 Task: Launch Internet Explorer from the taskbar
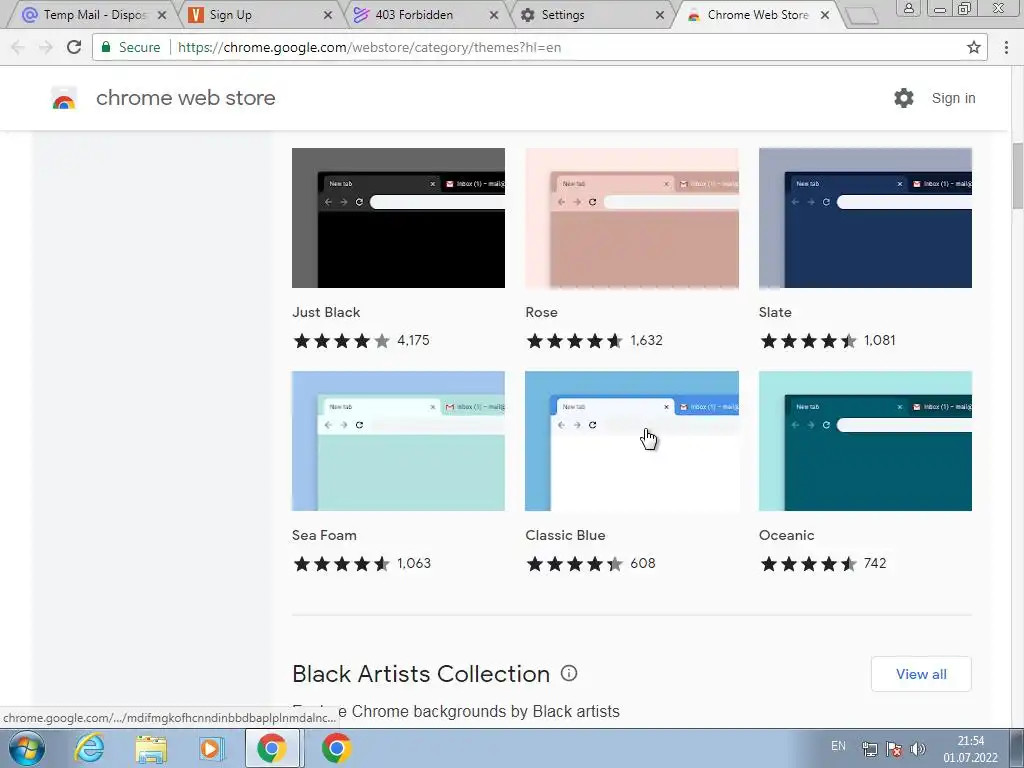click(x=89, y=748)
